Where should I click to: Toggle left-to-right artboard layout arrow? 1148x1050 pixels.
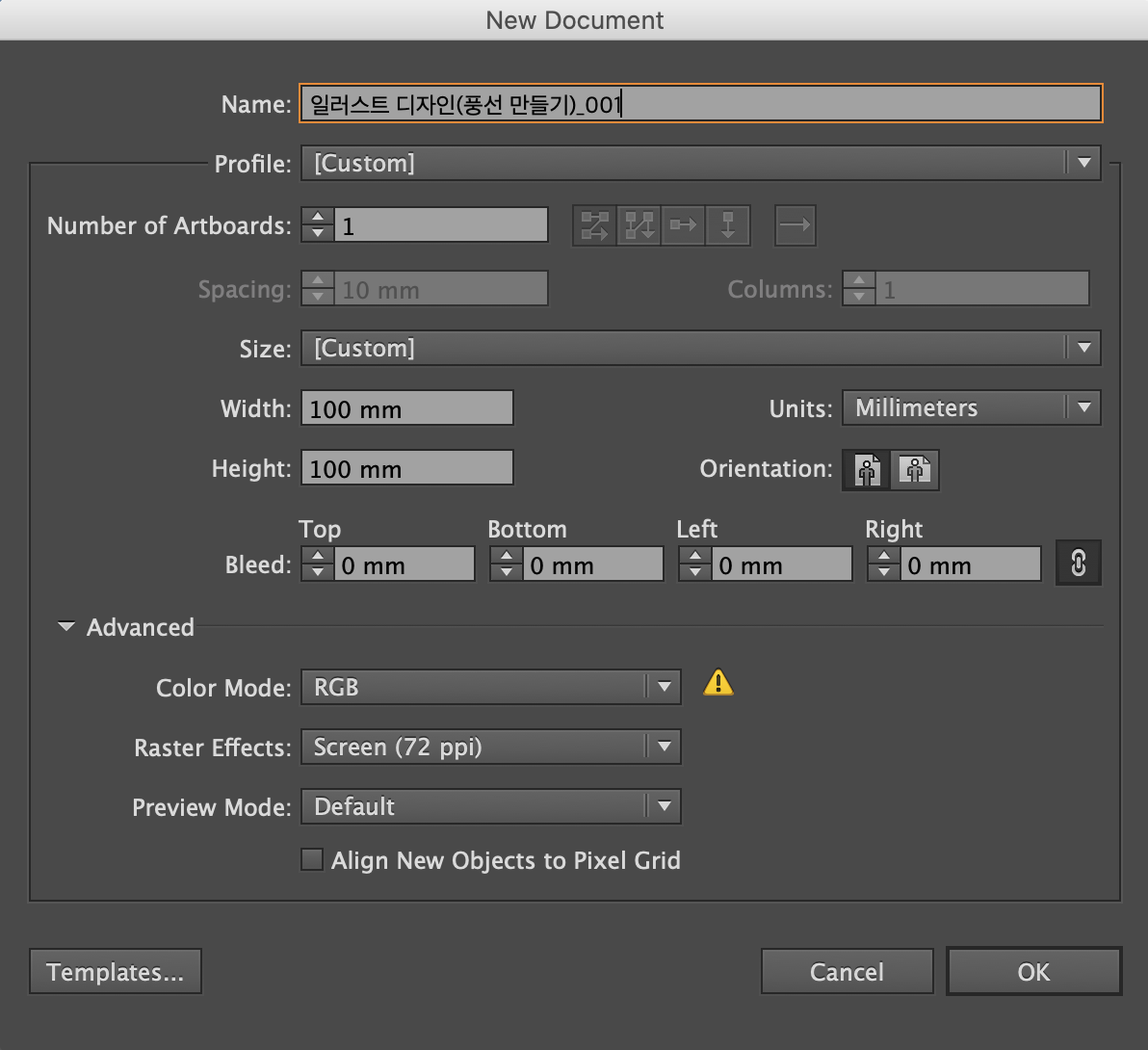click(796, 225)
